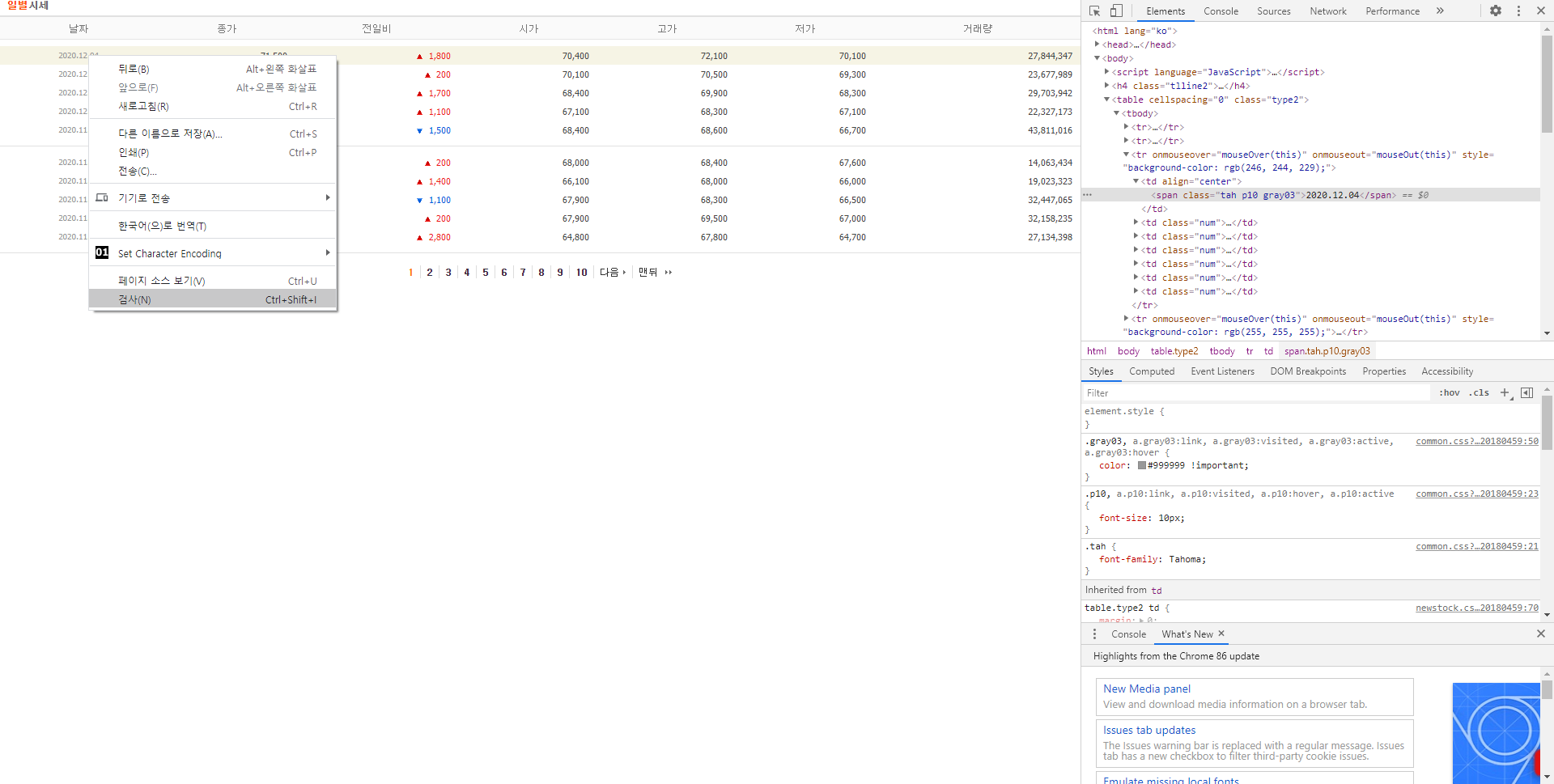Go to page 2 of daily prices

point(430,273)
